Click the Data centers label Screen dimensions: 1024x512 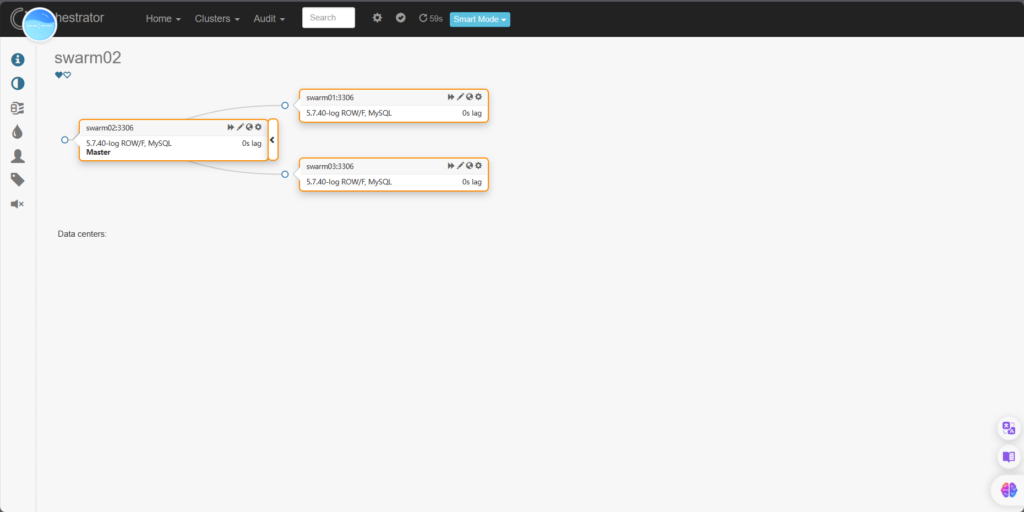(82, 233)
